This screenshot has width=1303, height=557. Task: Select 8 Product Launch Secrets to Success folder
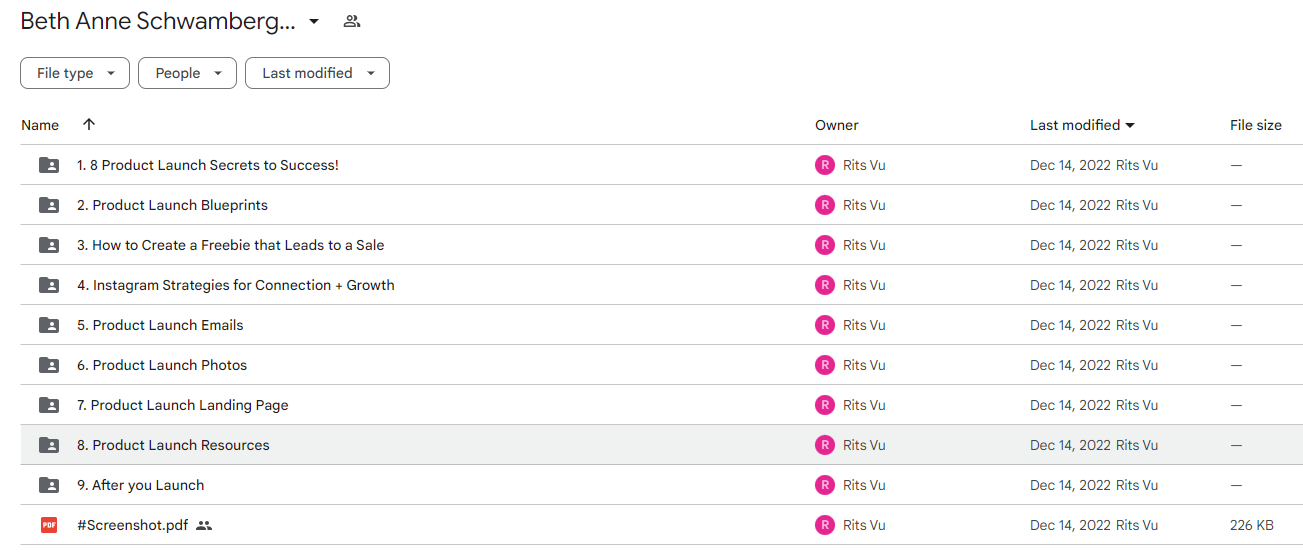tap(661, 165)
